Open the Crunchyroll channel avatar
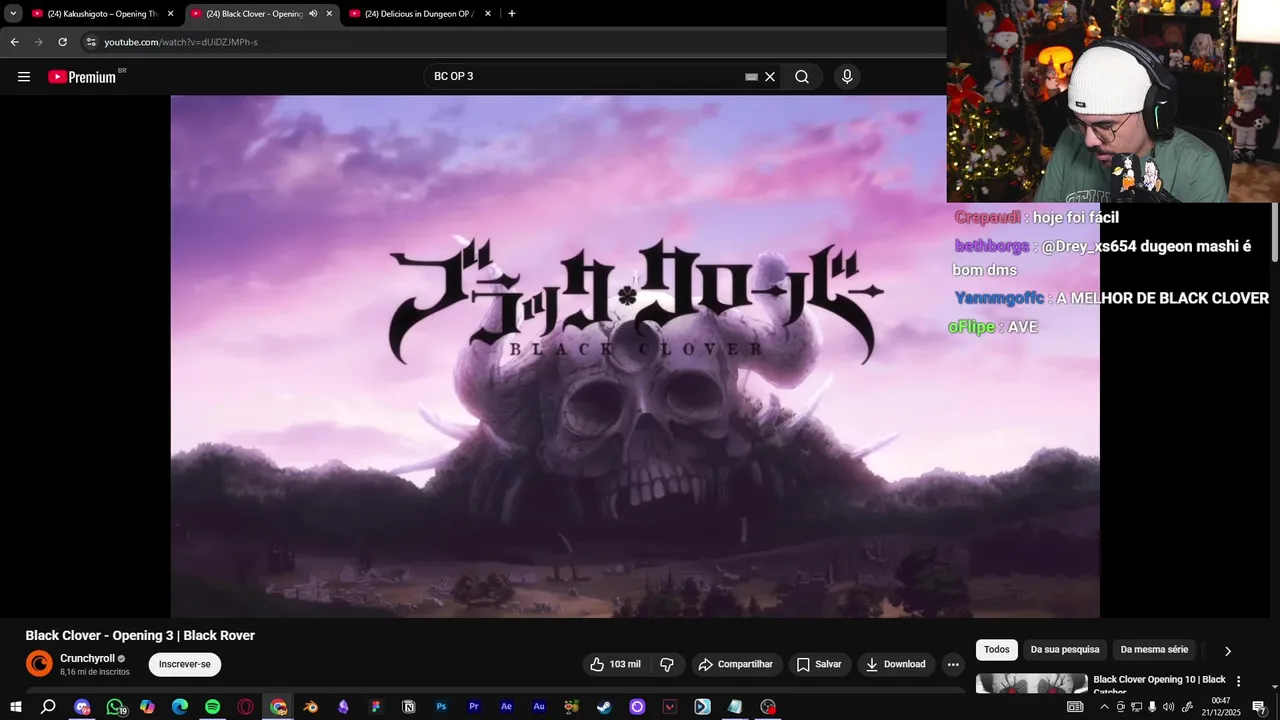Viewport: 1280px width, 720px height. [x=39, y=663]
